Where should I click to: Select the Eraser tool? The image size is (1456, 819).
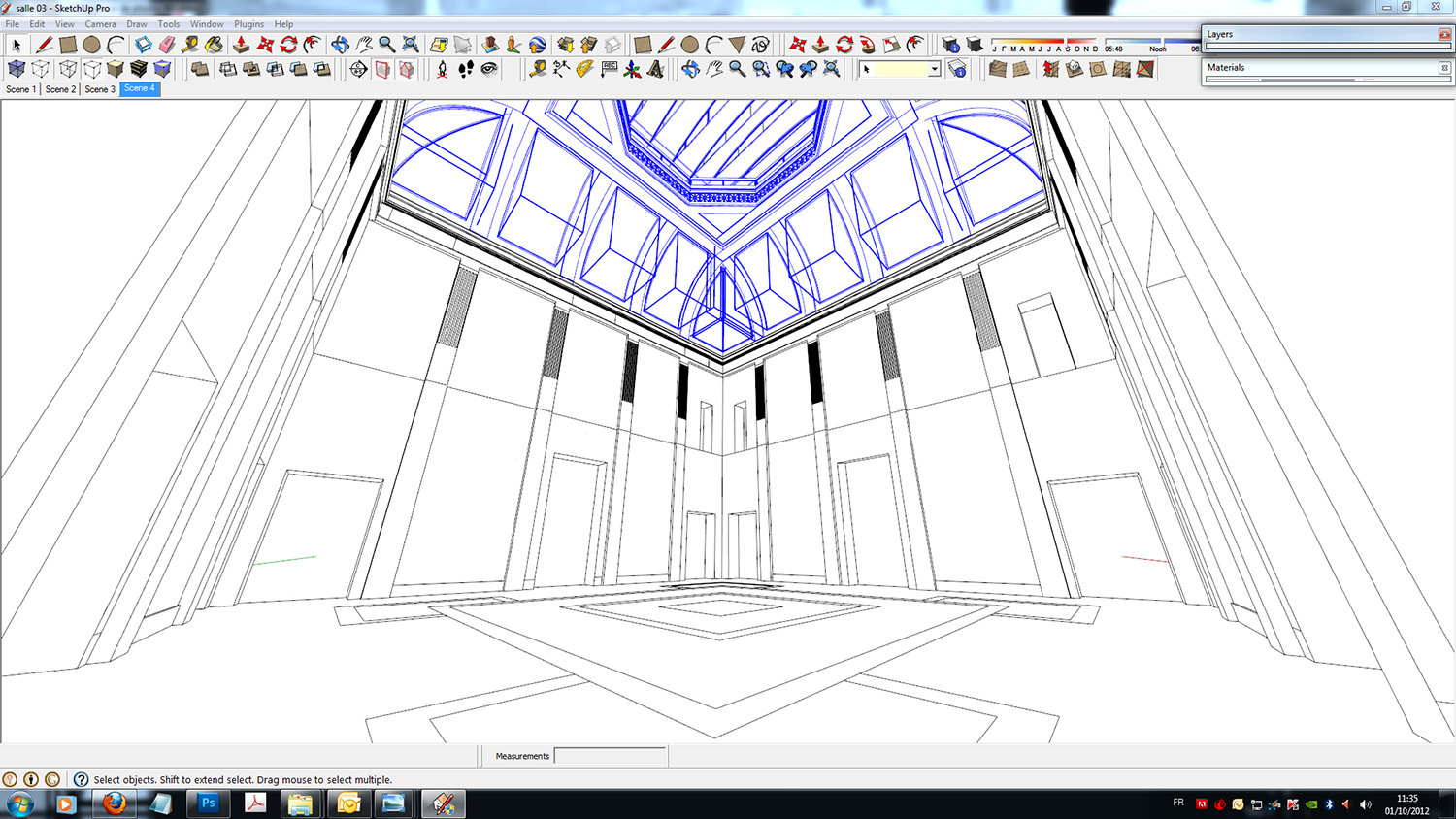click(166, 45)
